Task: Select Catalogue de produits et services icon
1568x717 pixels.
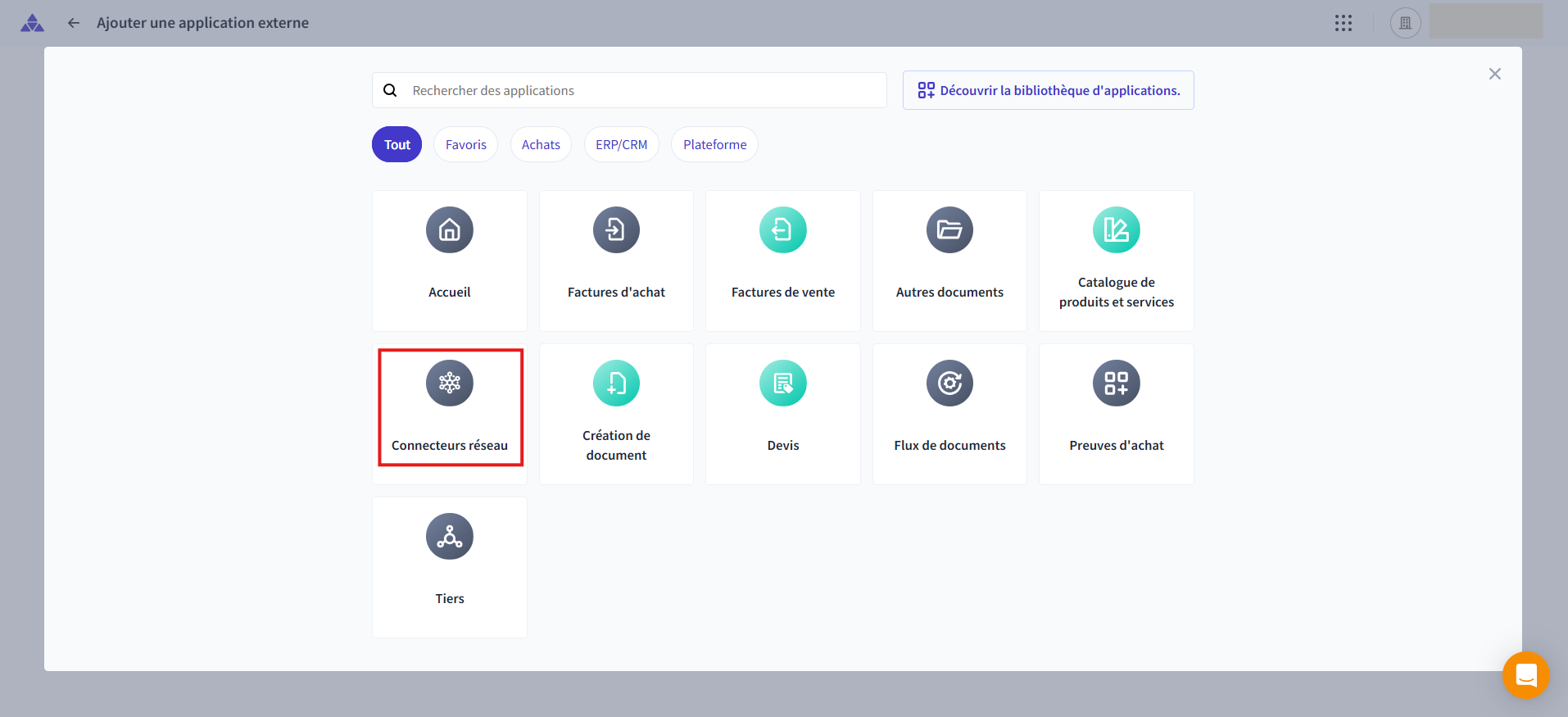Action: click(x=1116, y=230)
